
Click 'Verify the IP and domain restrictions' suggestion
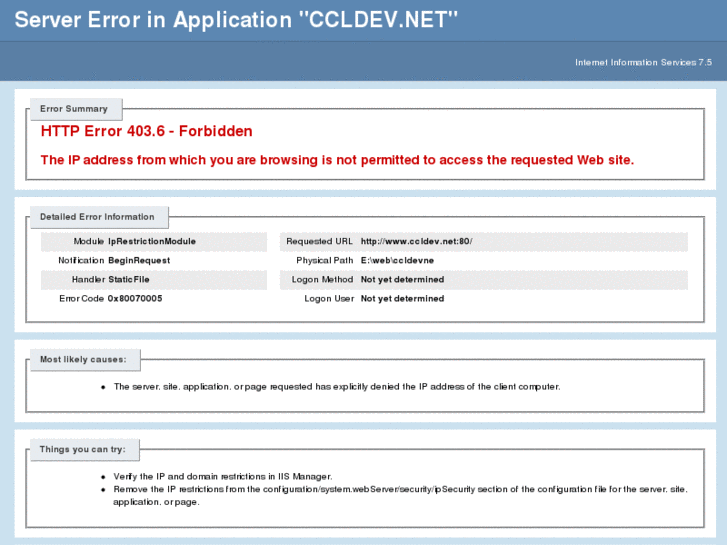(223, 476)
